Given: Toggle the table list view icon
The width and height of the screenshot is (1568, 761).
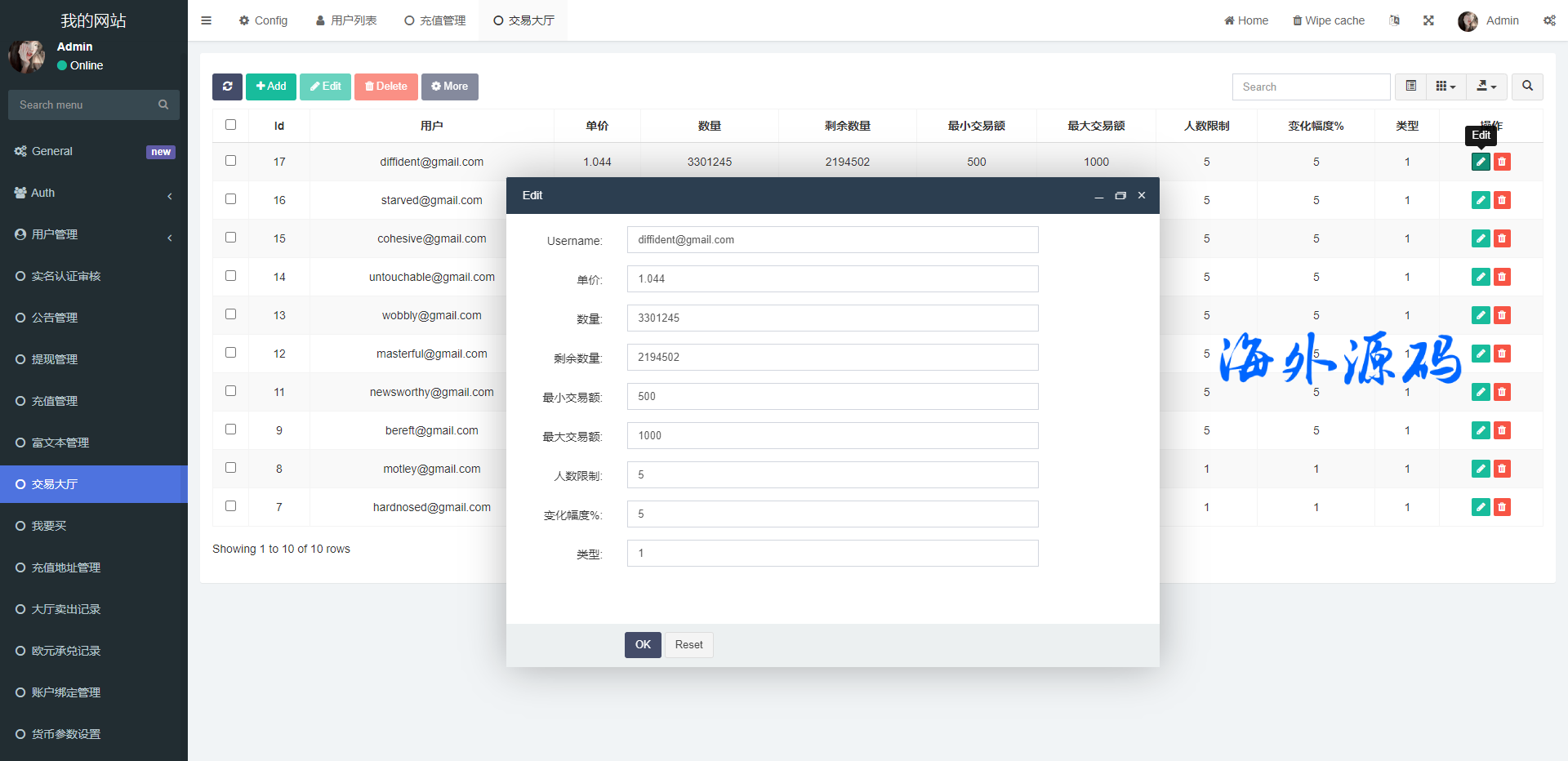Looking at the screenshot, I should pyautogui.click(x=1410, y=87).
